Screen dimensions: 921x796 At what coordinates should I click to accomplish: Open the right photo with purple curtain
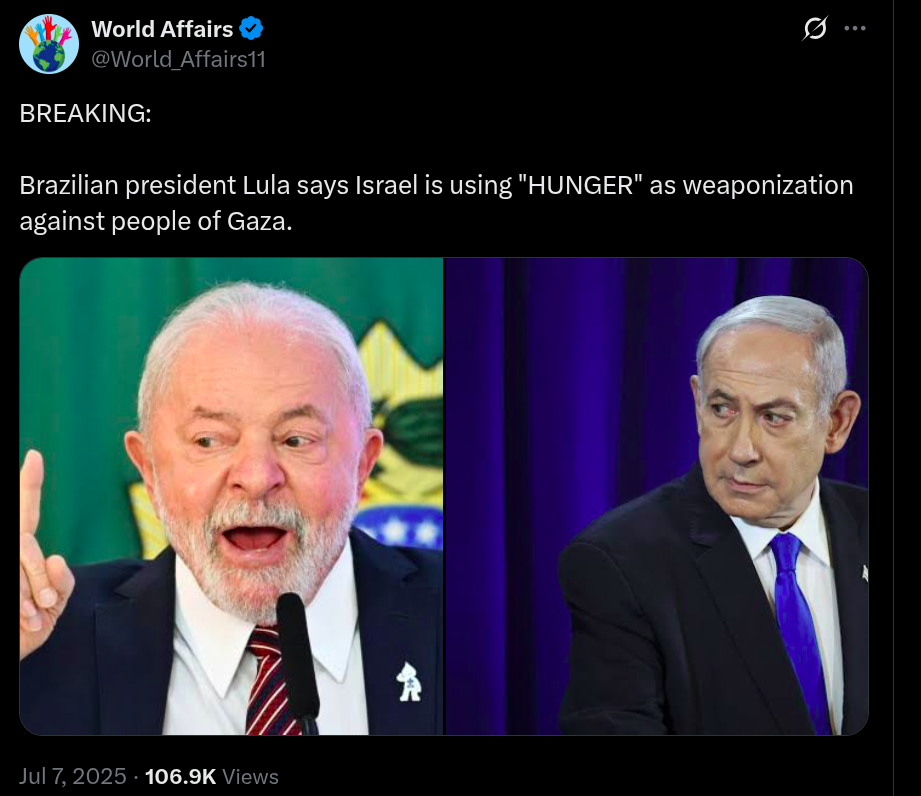click(657, 496)
